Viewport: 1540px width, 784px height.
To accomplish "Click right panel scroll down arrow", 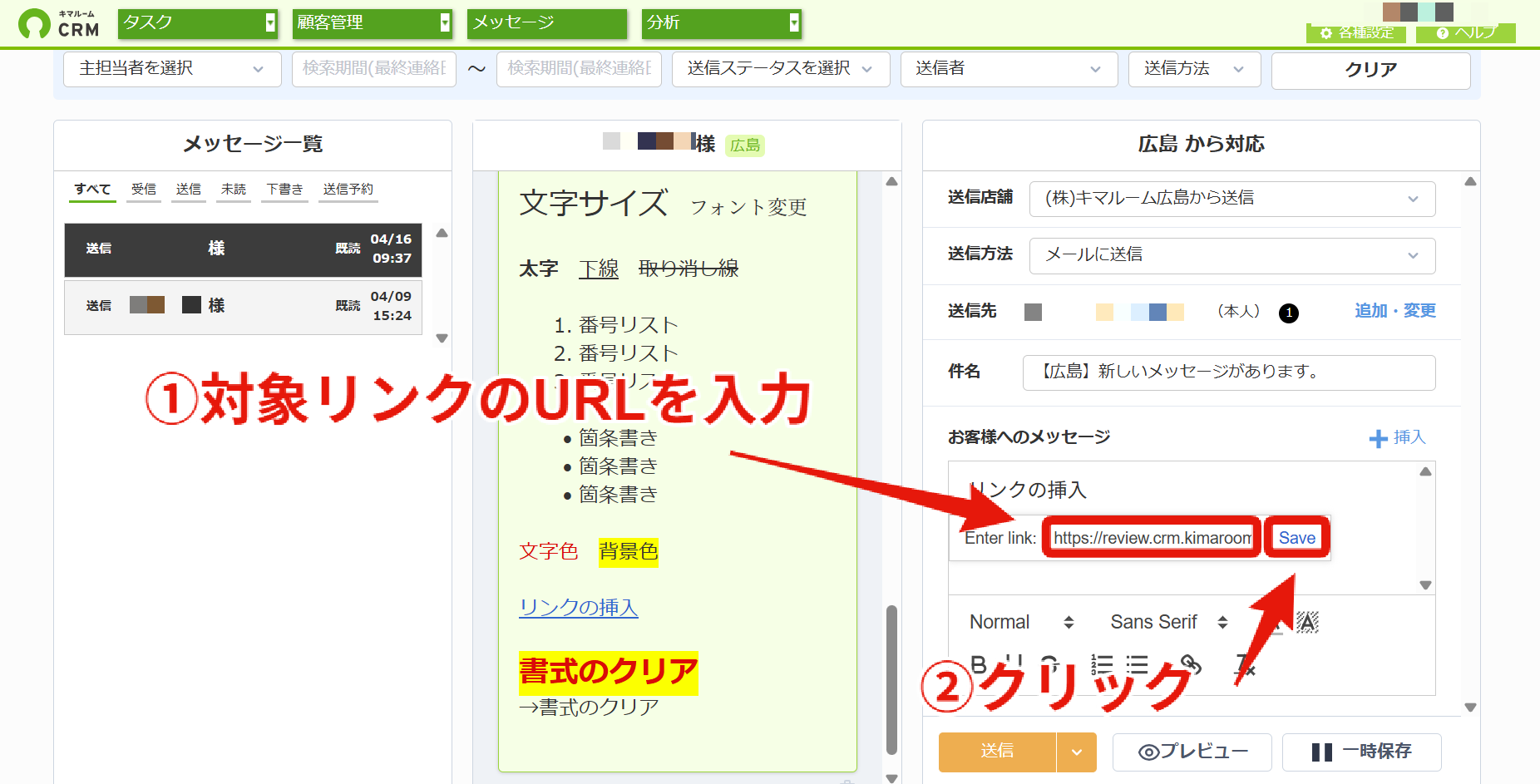I will coord(1470,708).
